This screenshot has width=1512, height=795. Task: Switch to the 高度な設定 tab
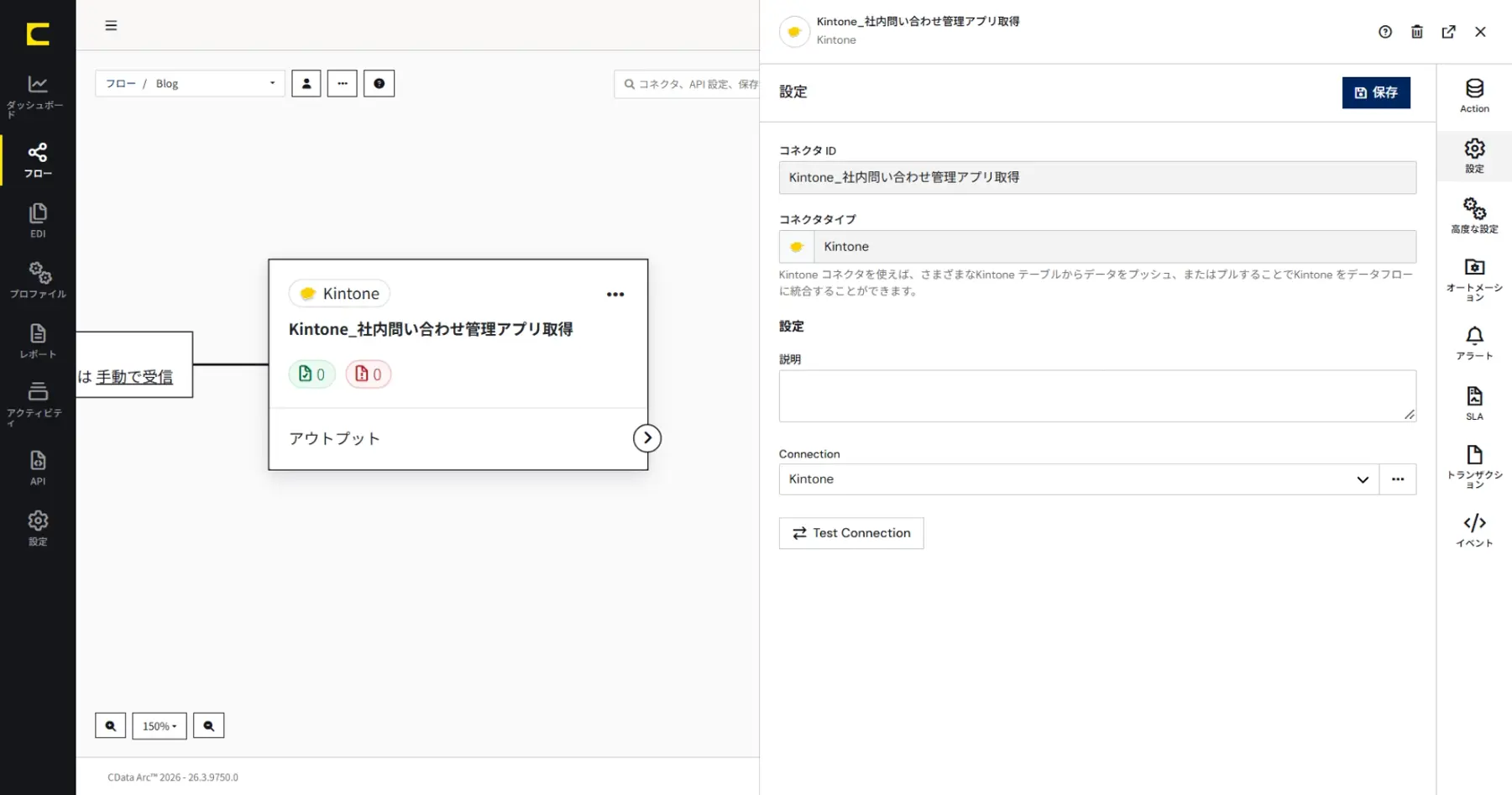[1474, 216]
